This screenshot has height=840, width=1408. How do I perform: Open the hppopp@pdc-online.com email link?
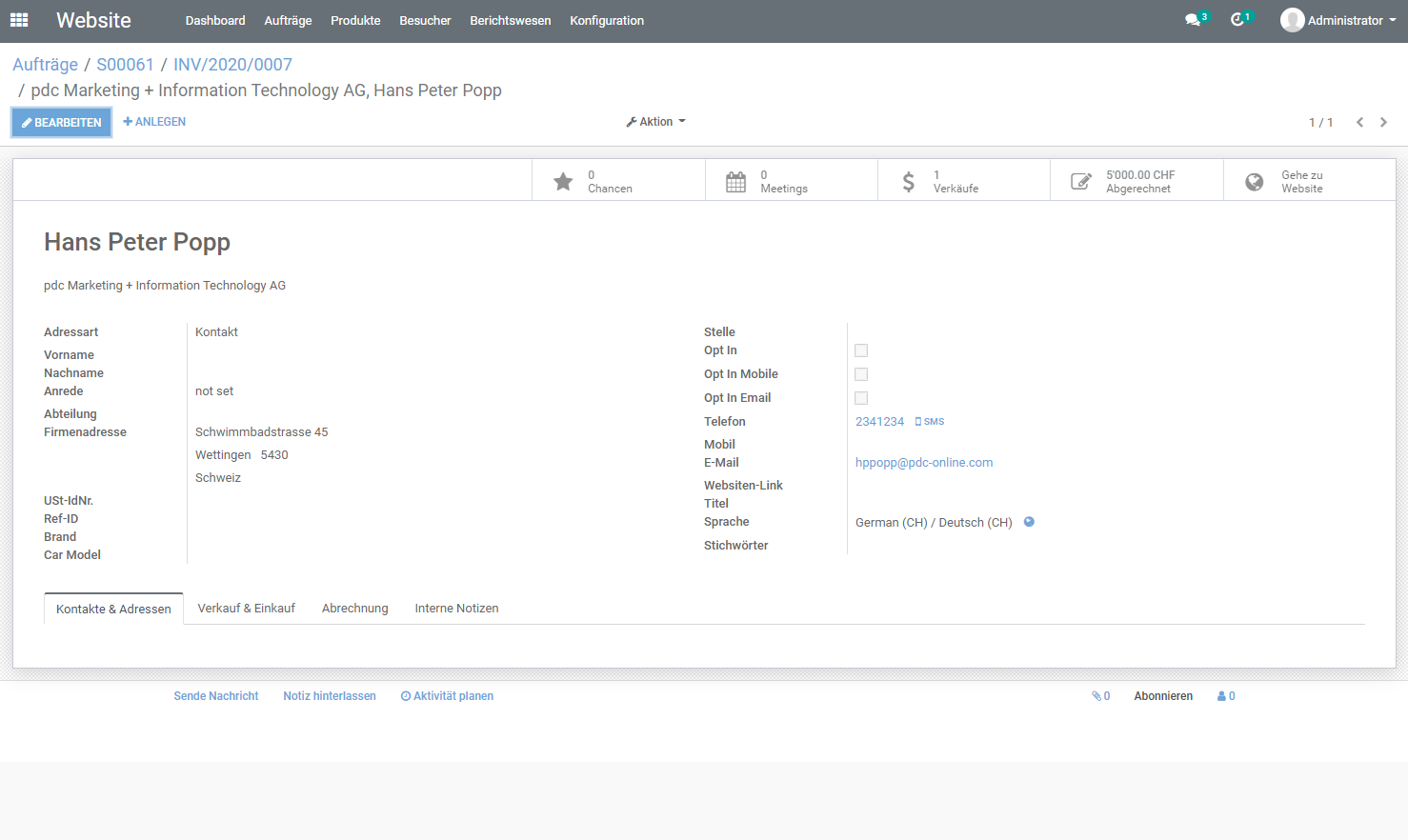(x=924, y=463)
